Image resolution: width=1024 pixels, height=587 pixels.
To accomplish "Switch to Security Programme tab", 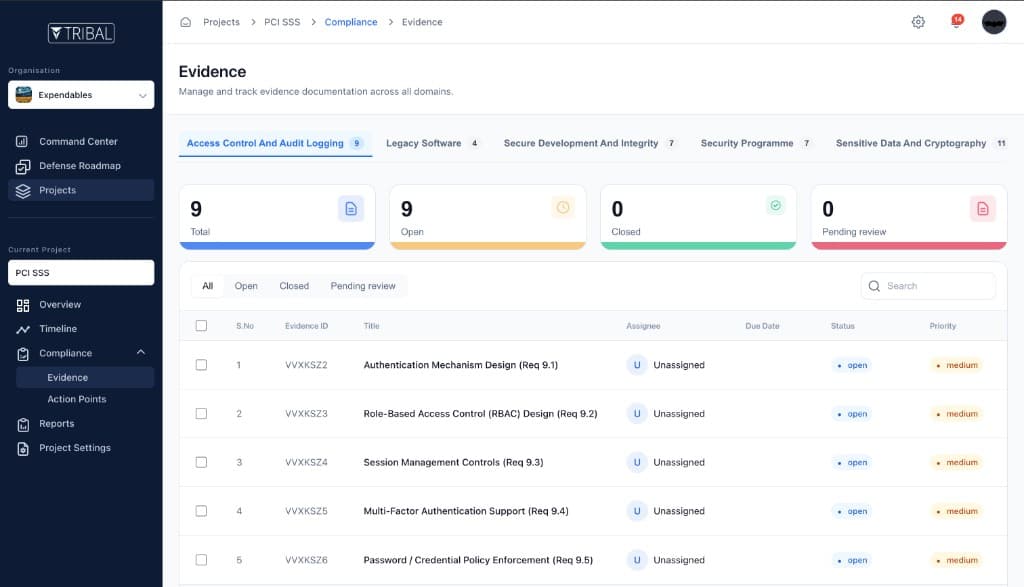I will (x=756, y=143).
